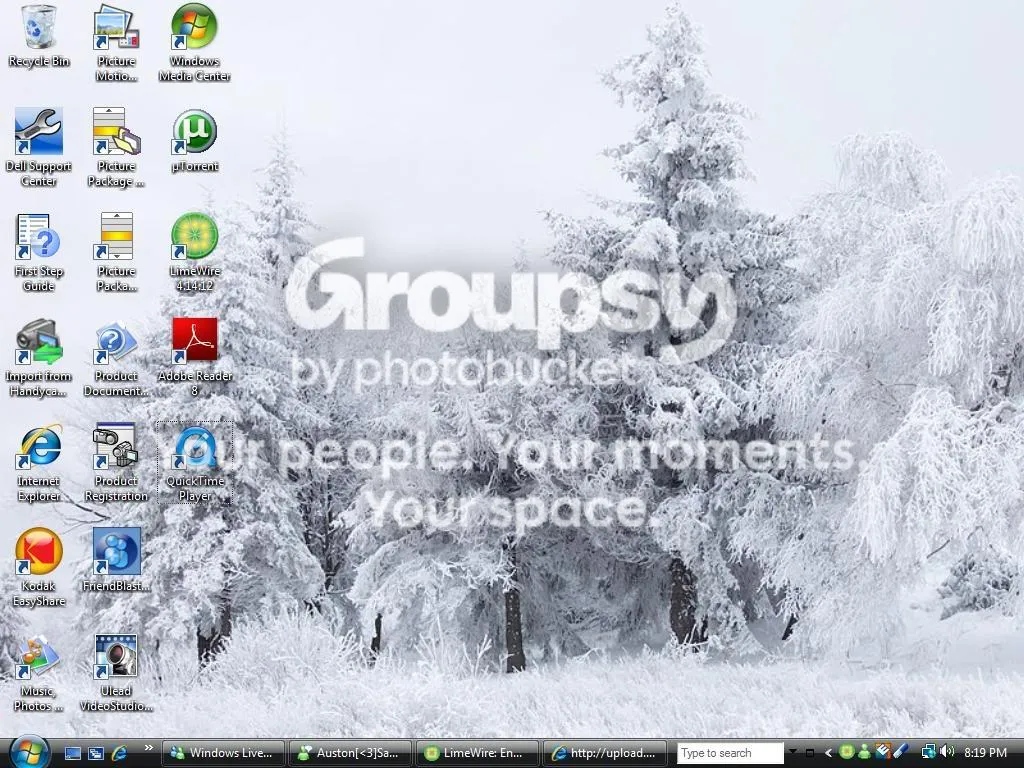
Task: Click the Type to search box
Action: point(730,753)
